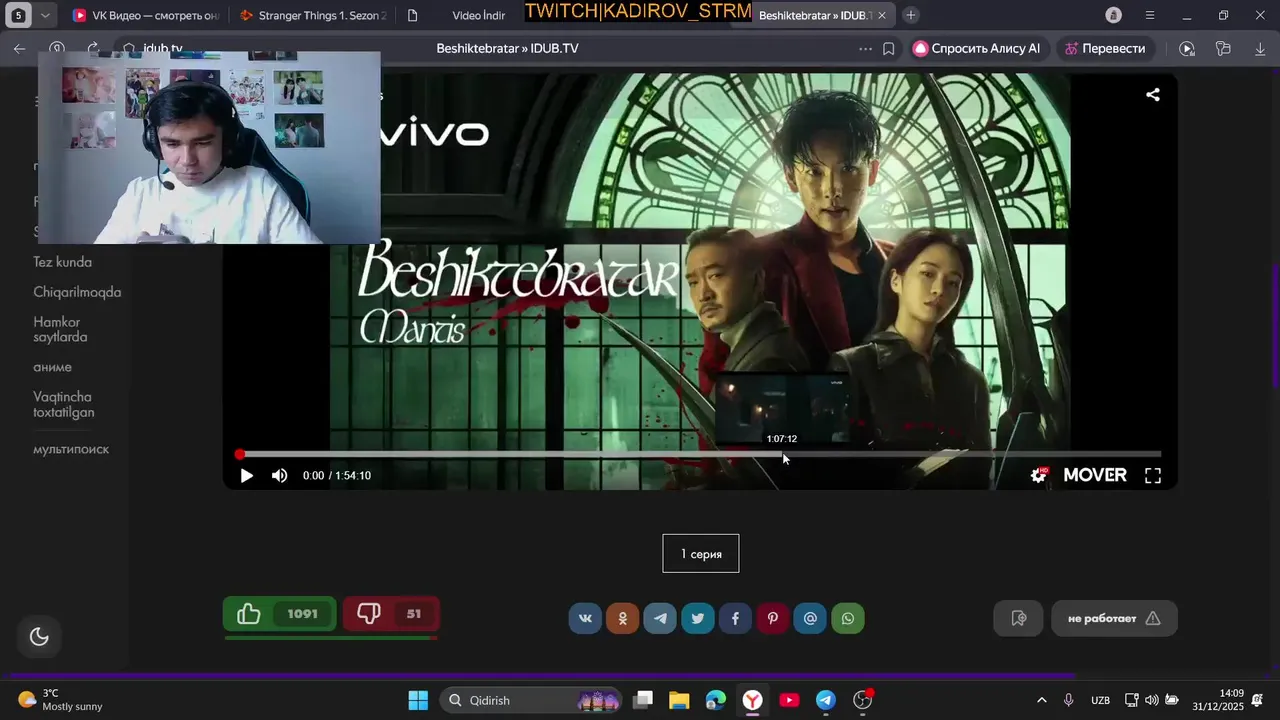
Task: Click taskbar Qidirish search box
Action: (531, 700)
